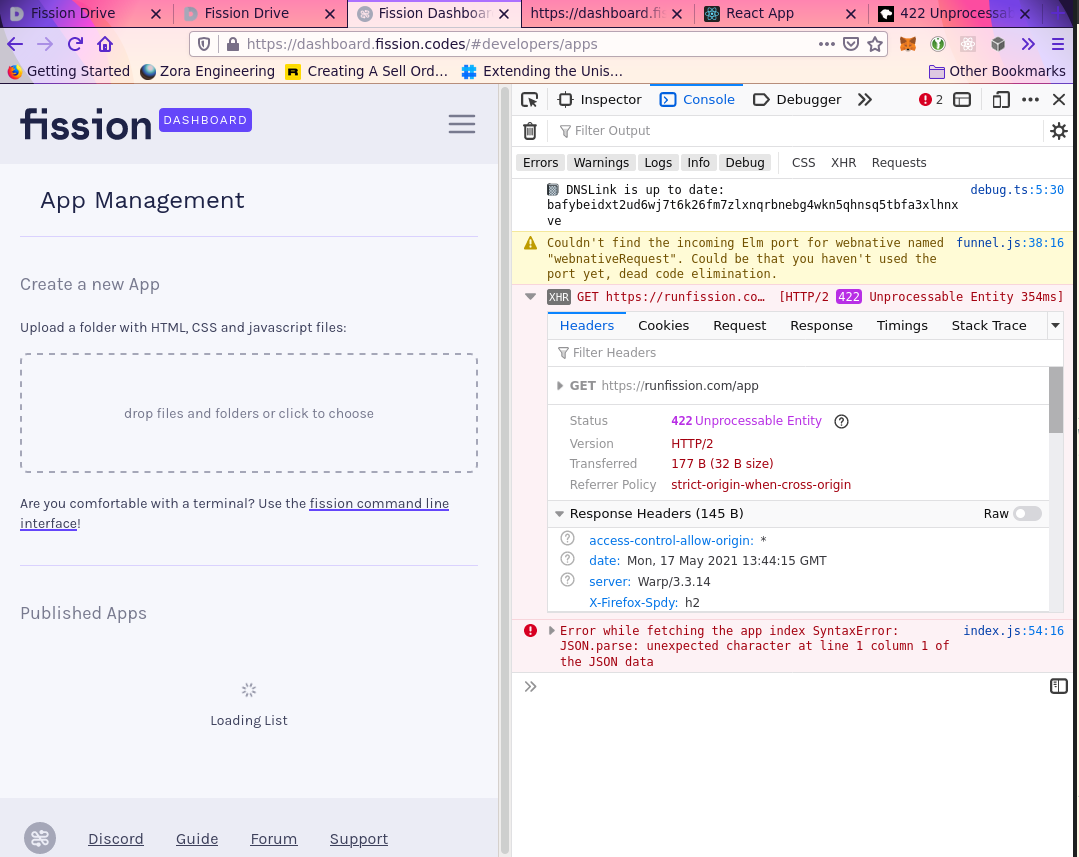Toggle the Warnings filter button
Screen dimensions: 1079x857
pos(601,162)
